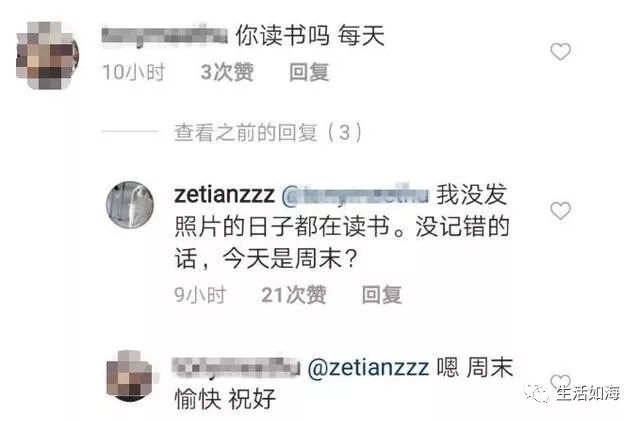Click 回复 under the first comment
640x421 pixels.
click(309, 73)
